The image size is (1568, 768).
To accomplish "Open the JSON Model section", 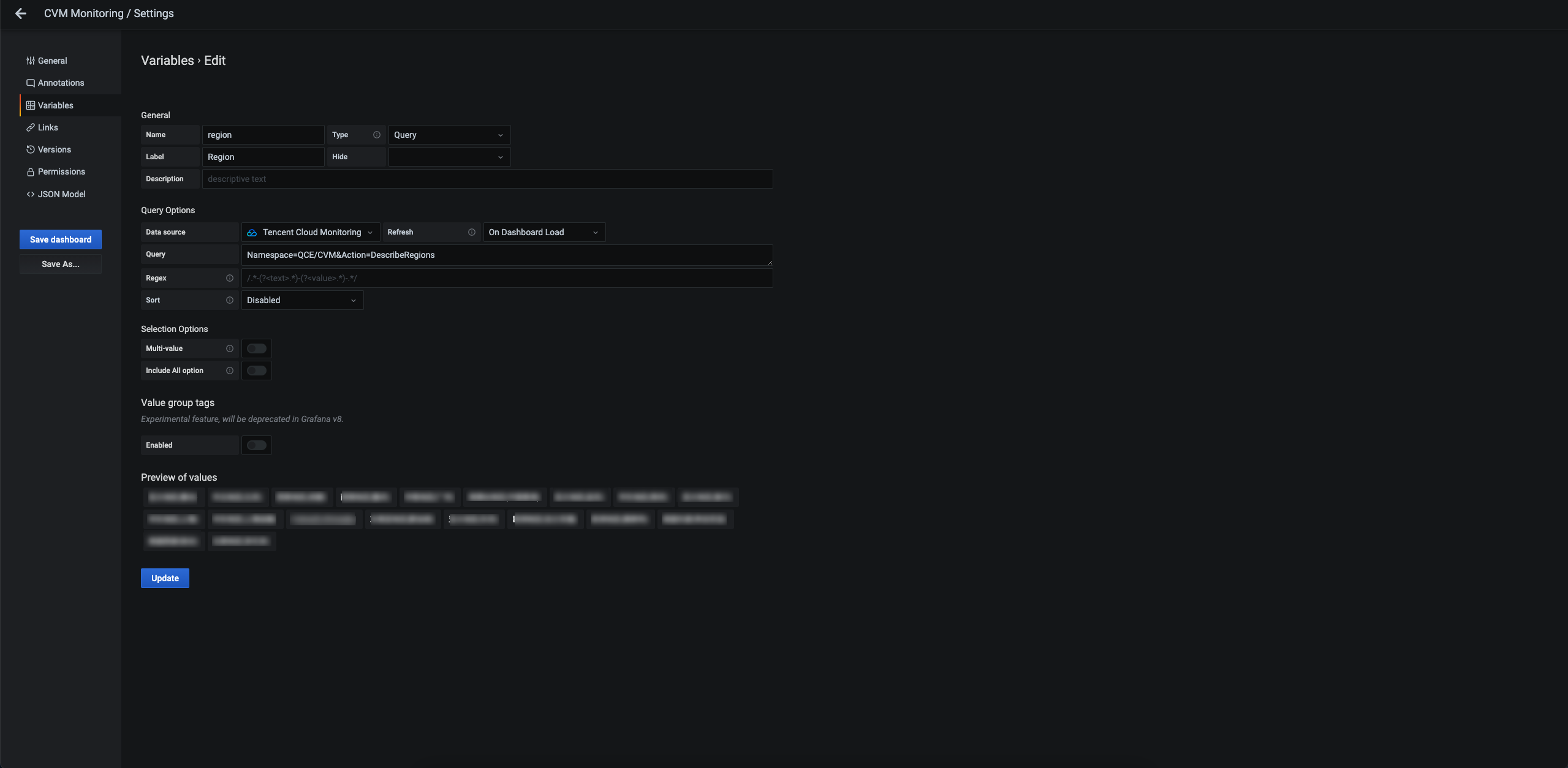I will pos(61,194).
